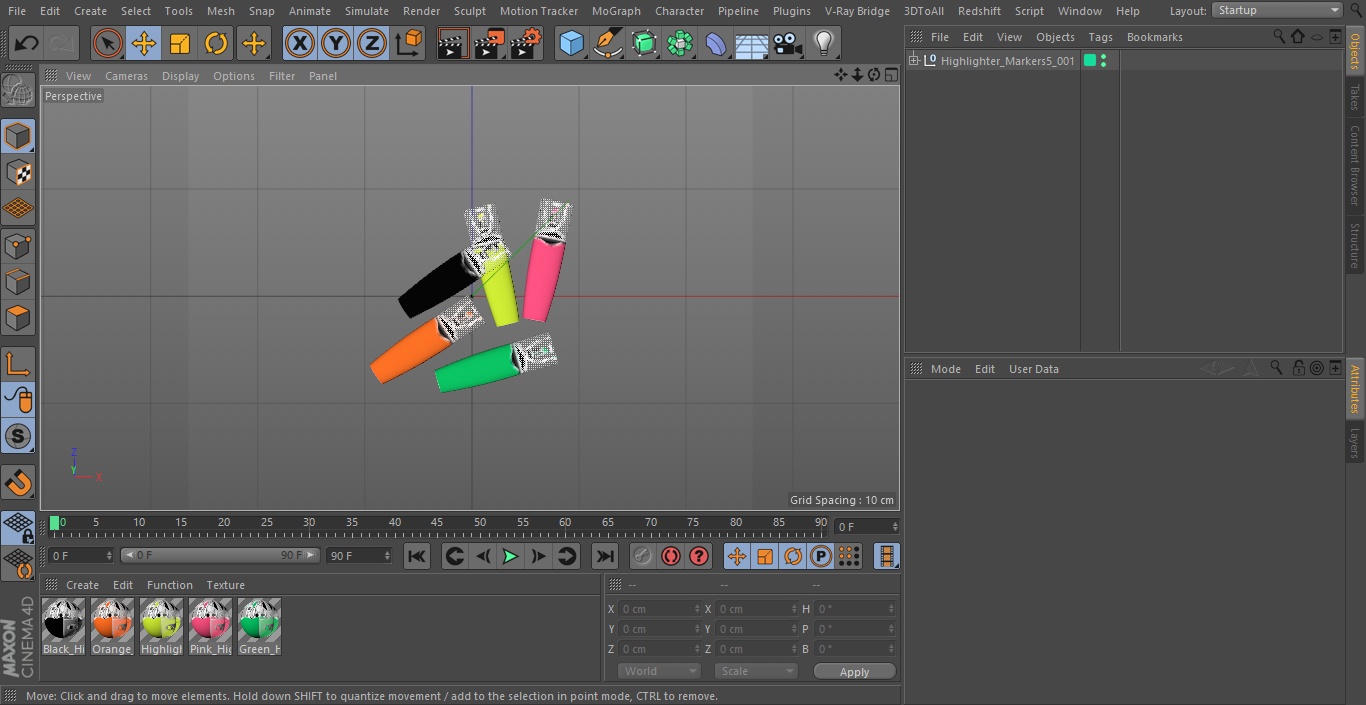Open the Render menu
This screenshot has height=705, width=1366.
click(x=421, y=11)
